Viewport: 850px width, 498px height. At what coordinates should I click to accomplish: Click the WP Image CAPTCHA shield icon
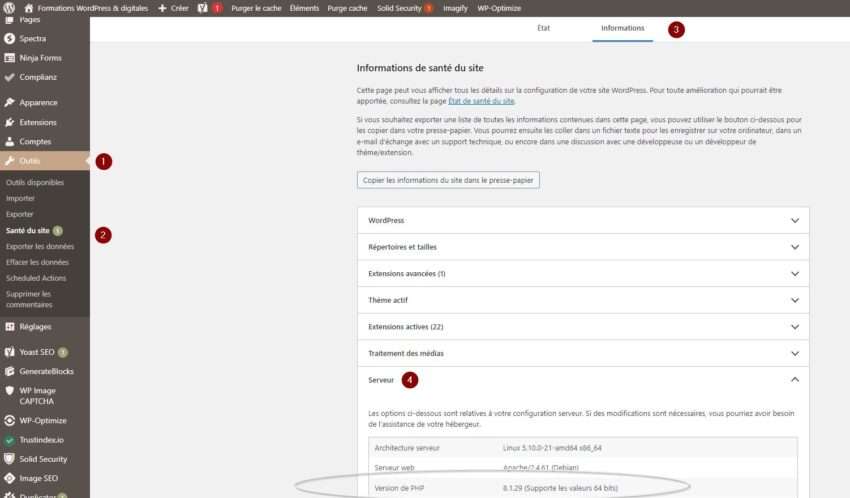click(x=9, y=391)
